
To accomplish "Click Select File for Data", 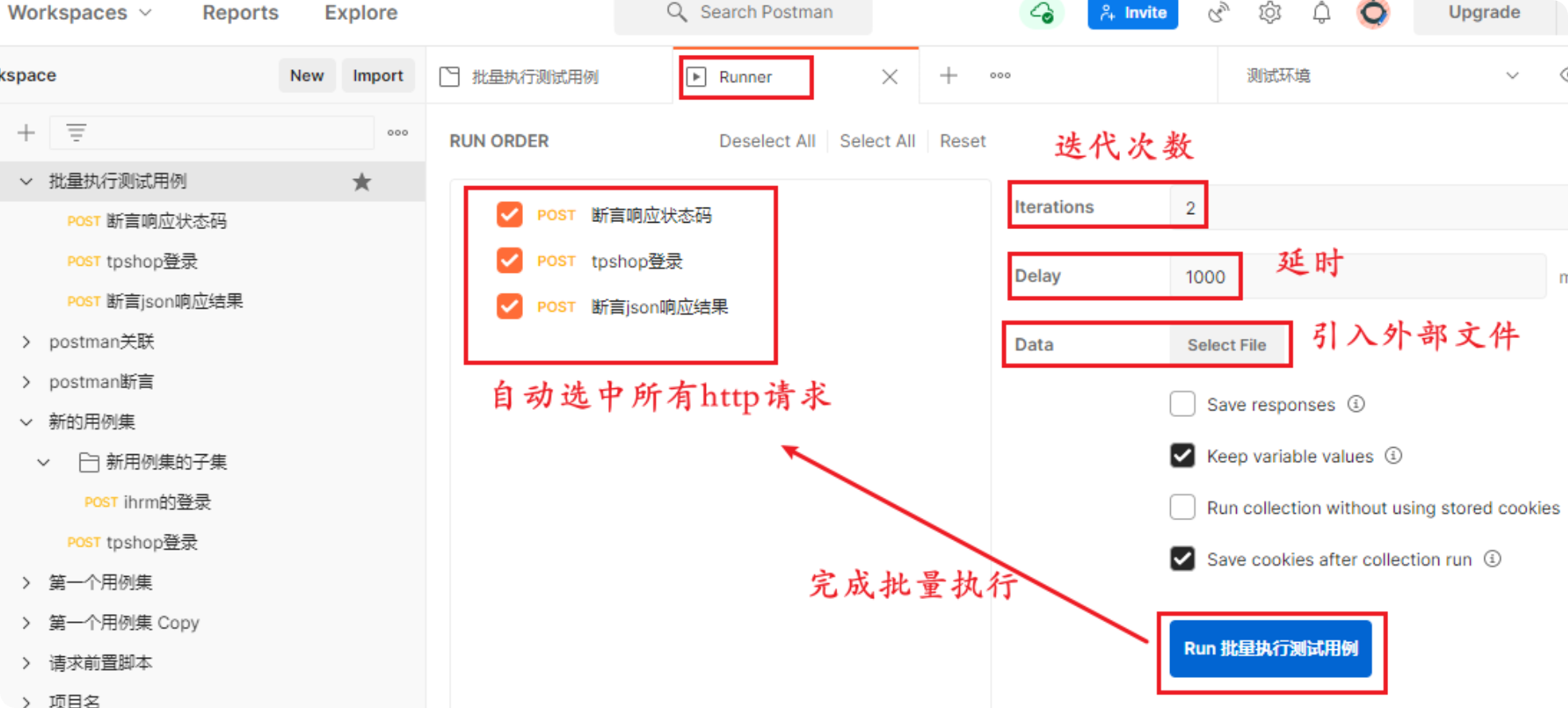I will [x=1227, y=344].
